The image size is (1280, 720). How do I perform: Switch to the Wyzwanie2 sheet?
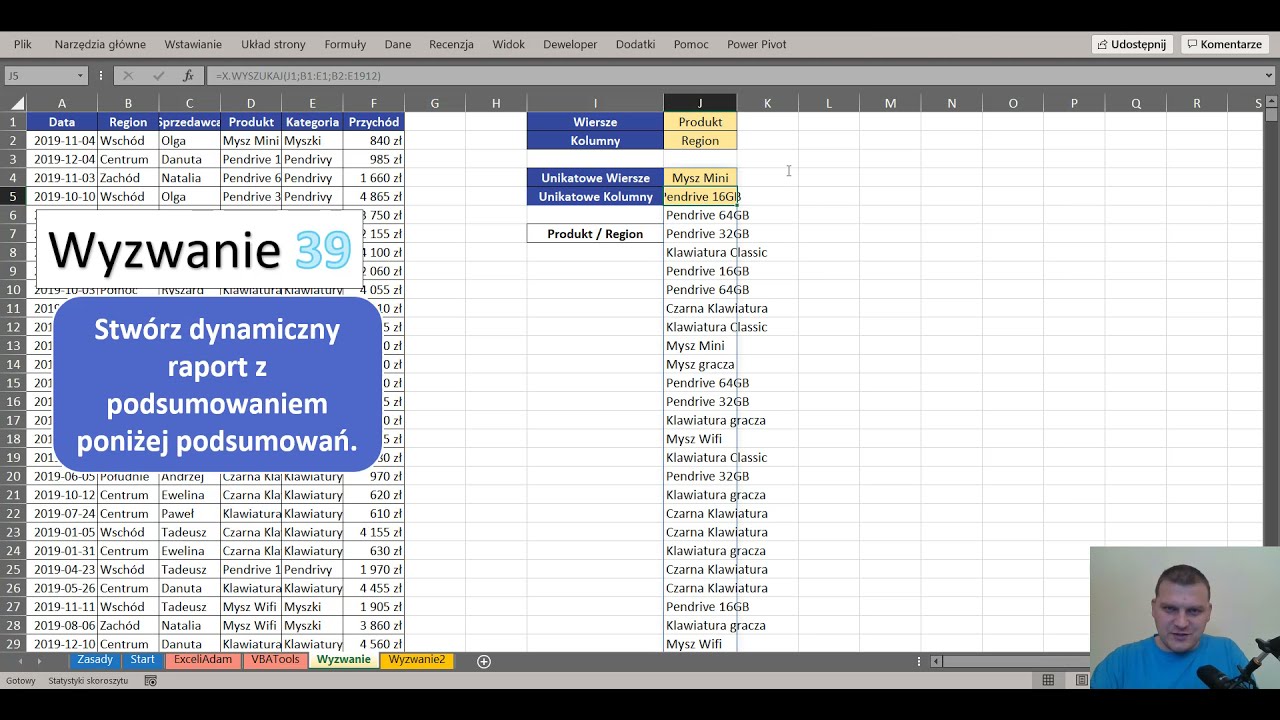point(417,660)
